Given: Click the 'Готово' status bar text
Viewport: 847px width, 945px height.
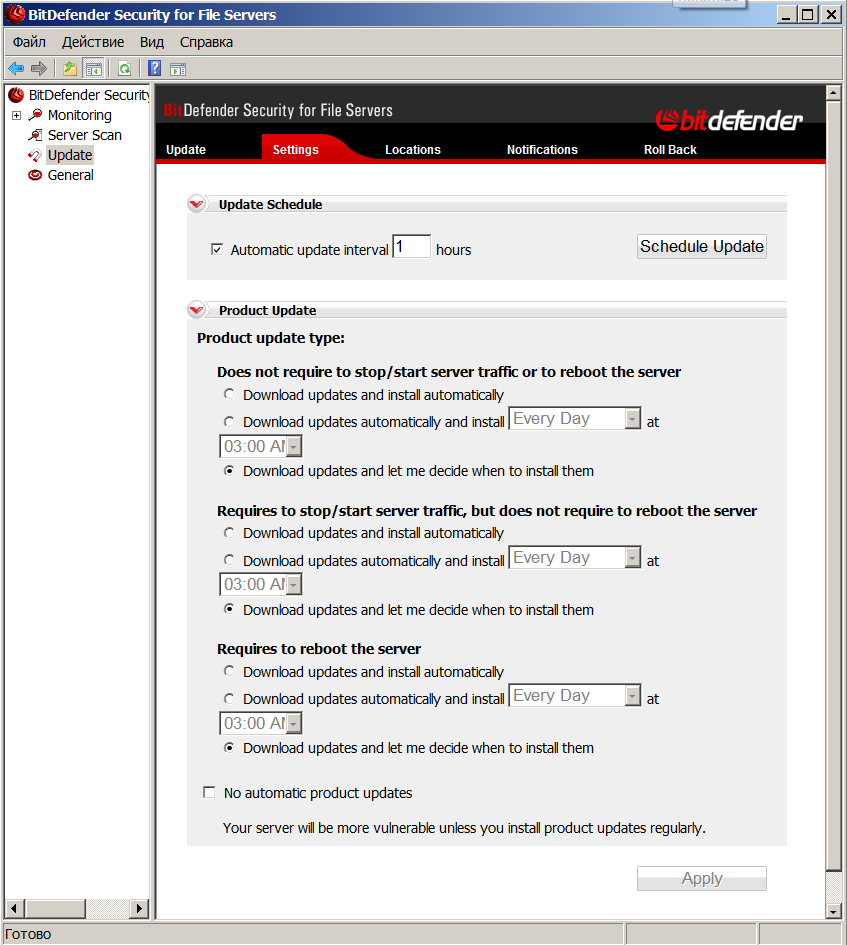Looking at the screenshot, I should tap(28, 934).
